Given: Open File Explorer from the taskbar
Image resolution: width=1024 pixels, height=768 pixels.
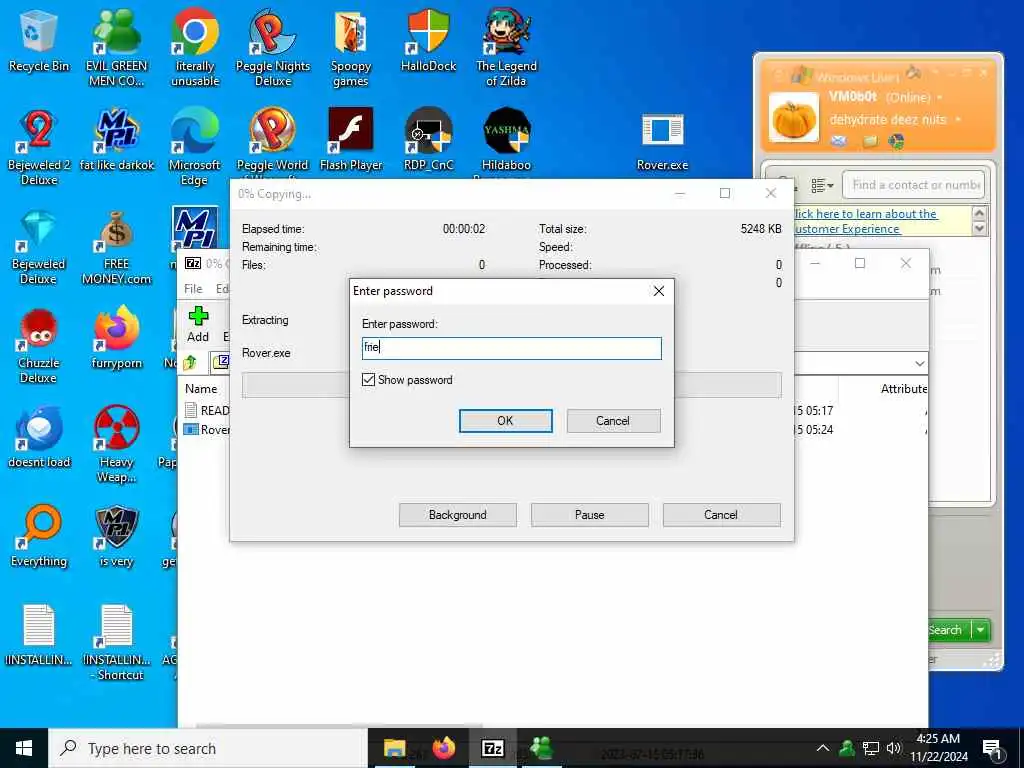Looking at the screenshot, I should (x=394, y=748).
